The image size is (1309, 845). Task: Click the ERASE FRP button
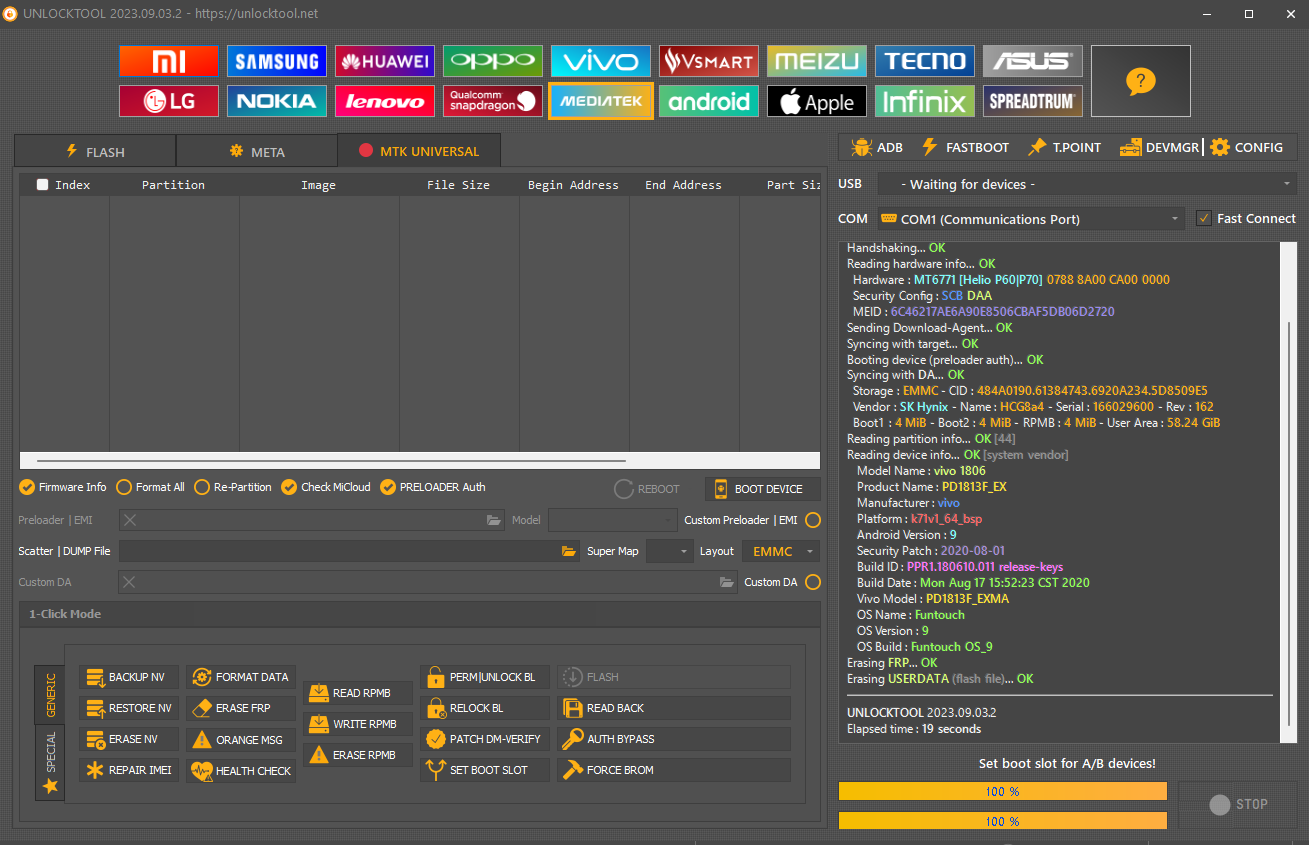tap(241, 708)
